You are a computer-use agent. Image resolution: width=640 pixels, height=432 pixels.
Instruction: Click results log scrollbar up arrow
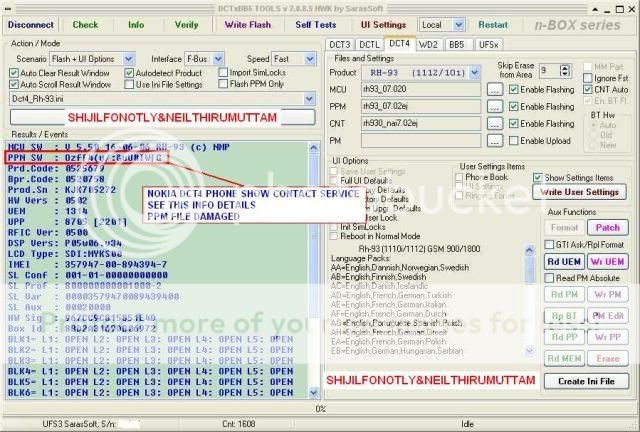pos(313,148)
